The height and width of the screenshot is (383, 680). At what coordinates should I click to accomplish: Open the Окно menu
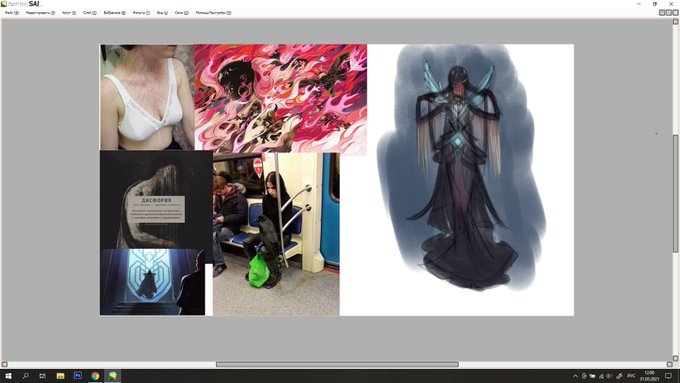pyautogui.click(x=181, y=13)
